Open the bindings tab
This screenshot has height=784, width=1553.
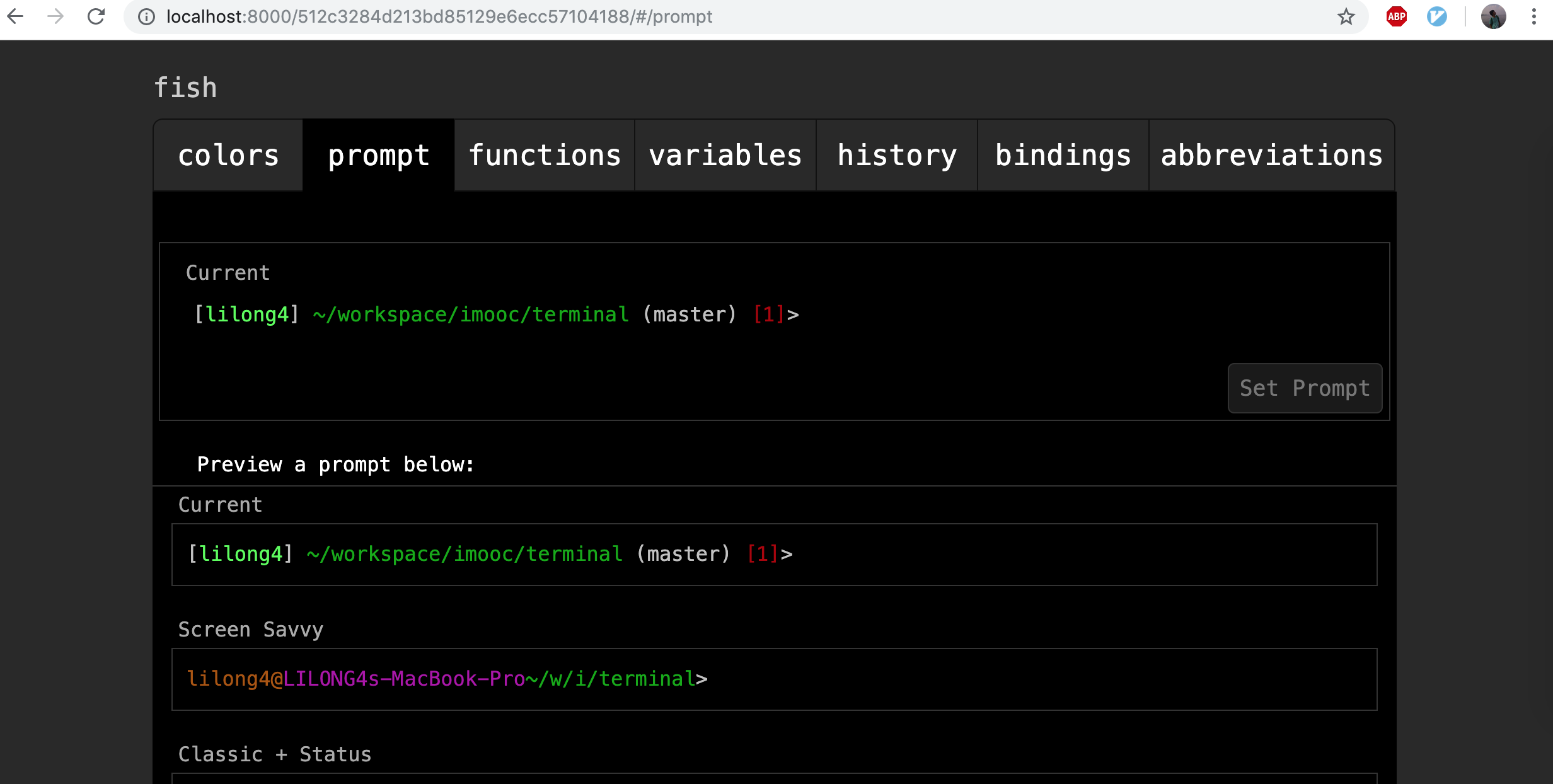(x=1063, y=156)
